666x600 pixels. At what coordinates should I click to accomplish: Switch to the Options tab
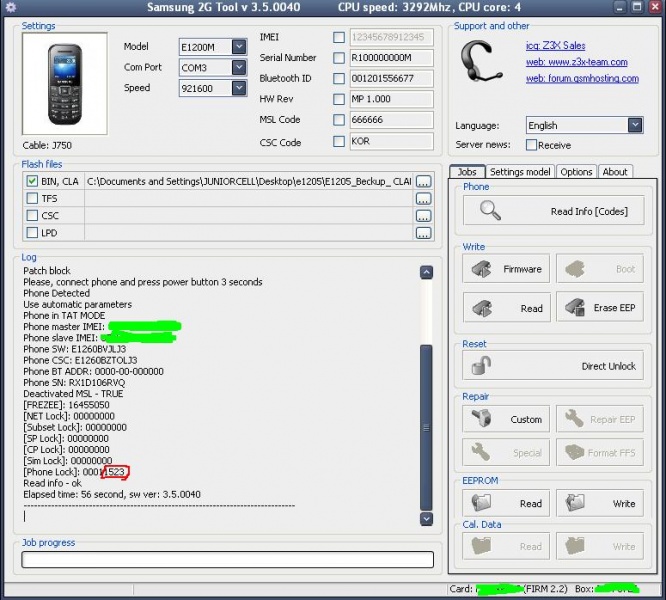click(x=576, y=172)
